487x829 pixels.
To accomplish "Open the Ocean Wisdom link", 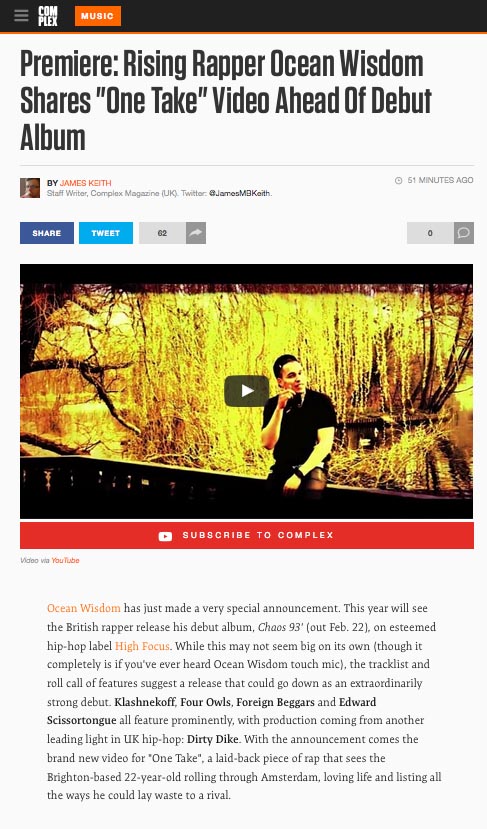I will pos(84,608).
